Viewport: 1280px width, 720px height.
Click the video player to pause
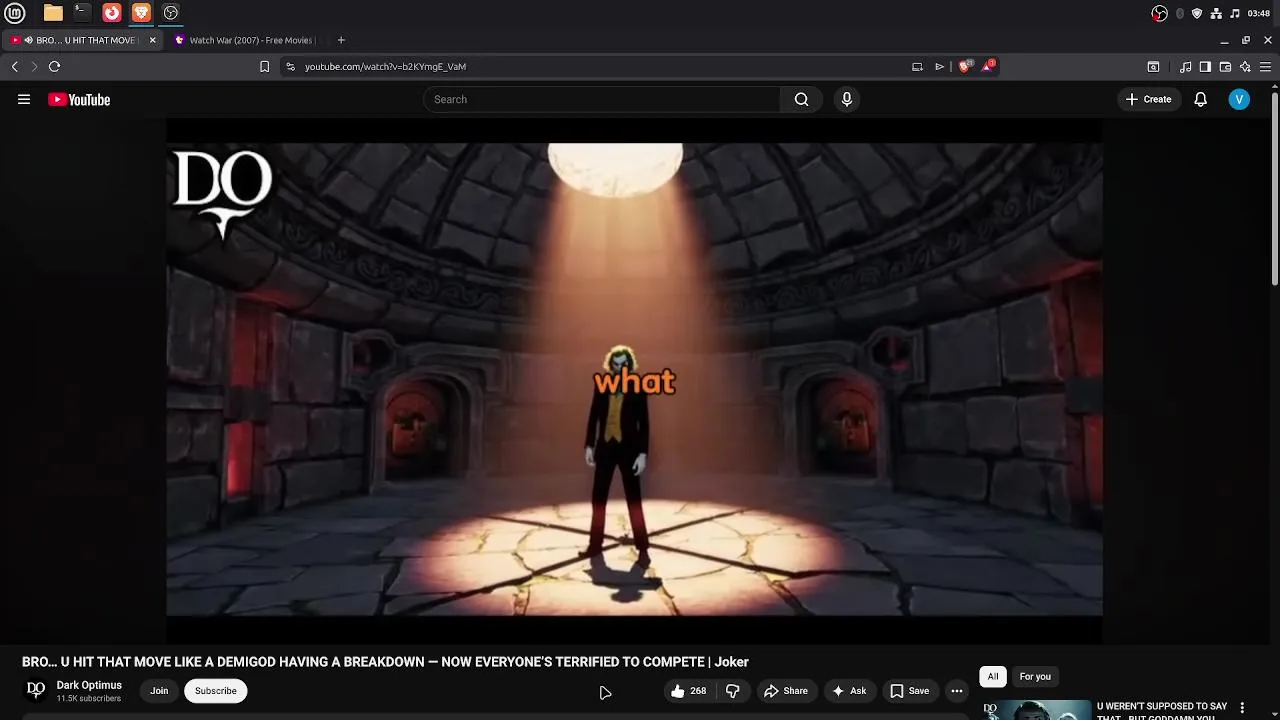(634, 379)
